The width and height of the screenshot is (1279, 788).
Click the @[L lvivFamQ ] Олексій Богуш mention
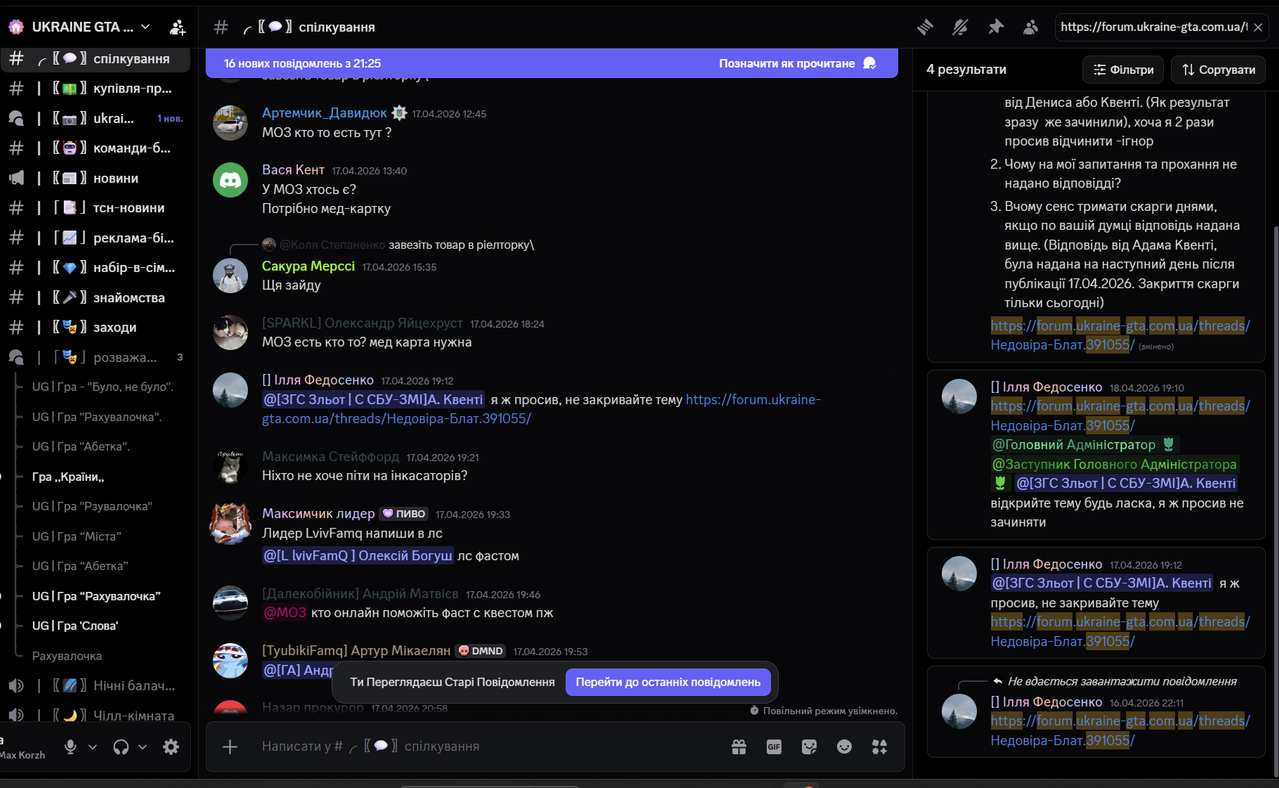pyautogui.click(x=358, y=555)
